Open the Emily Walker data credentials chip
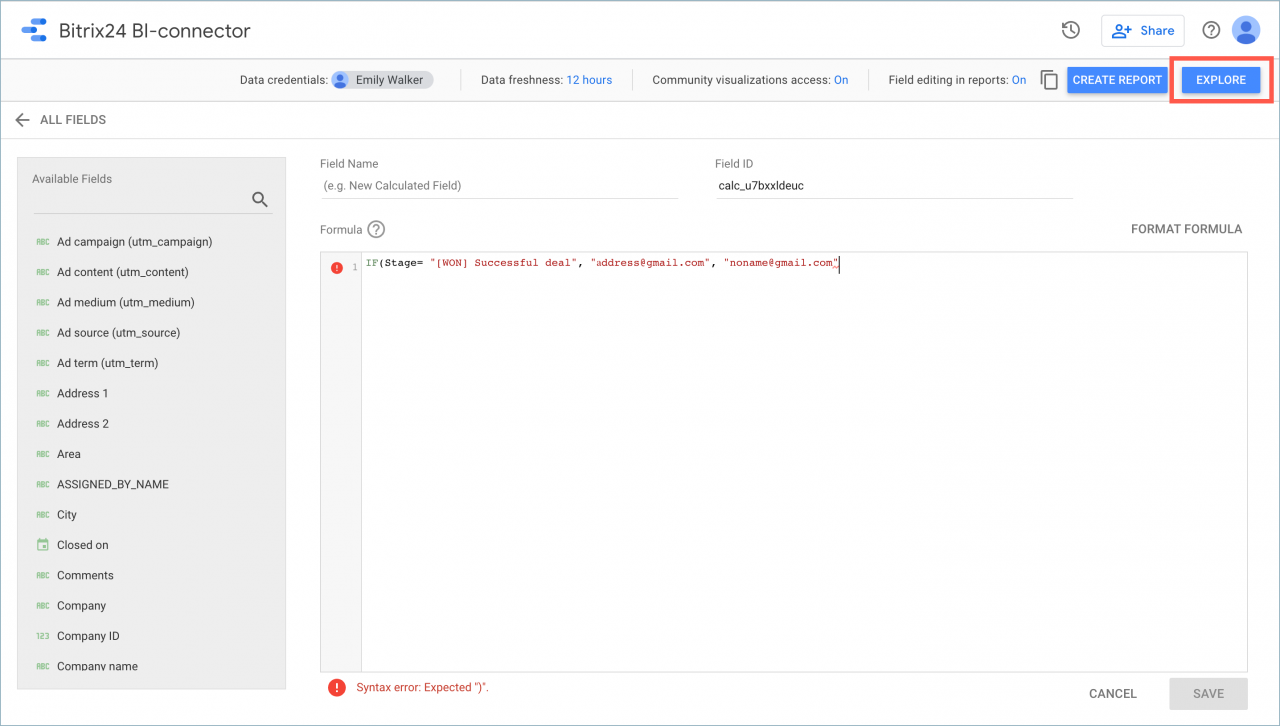The image size is (1280, 726). pyautogui.click(x=382, y=80)
